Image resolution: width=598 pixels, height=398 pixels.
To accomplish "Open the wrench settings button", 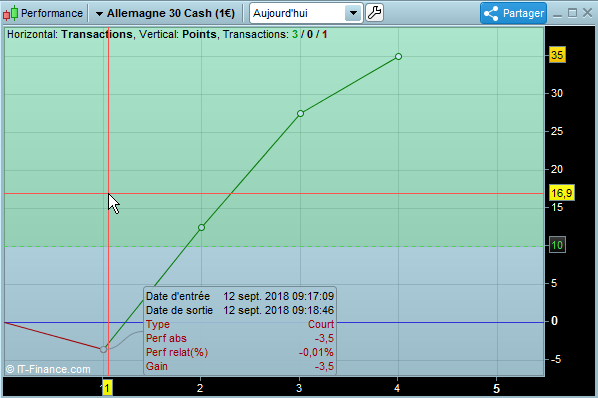I will 375,13.
